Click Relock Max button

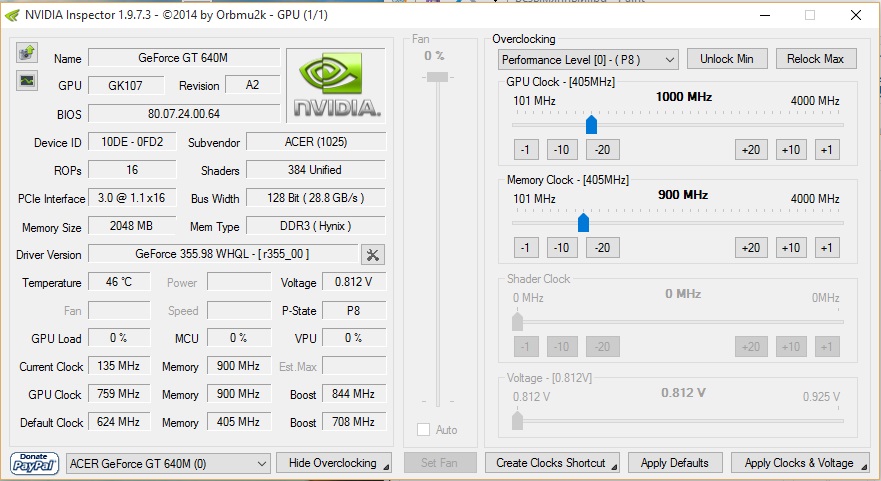816,59
